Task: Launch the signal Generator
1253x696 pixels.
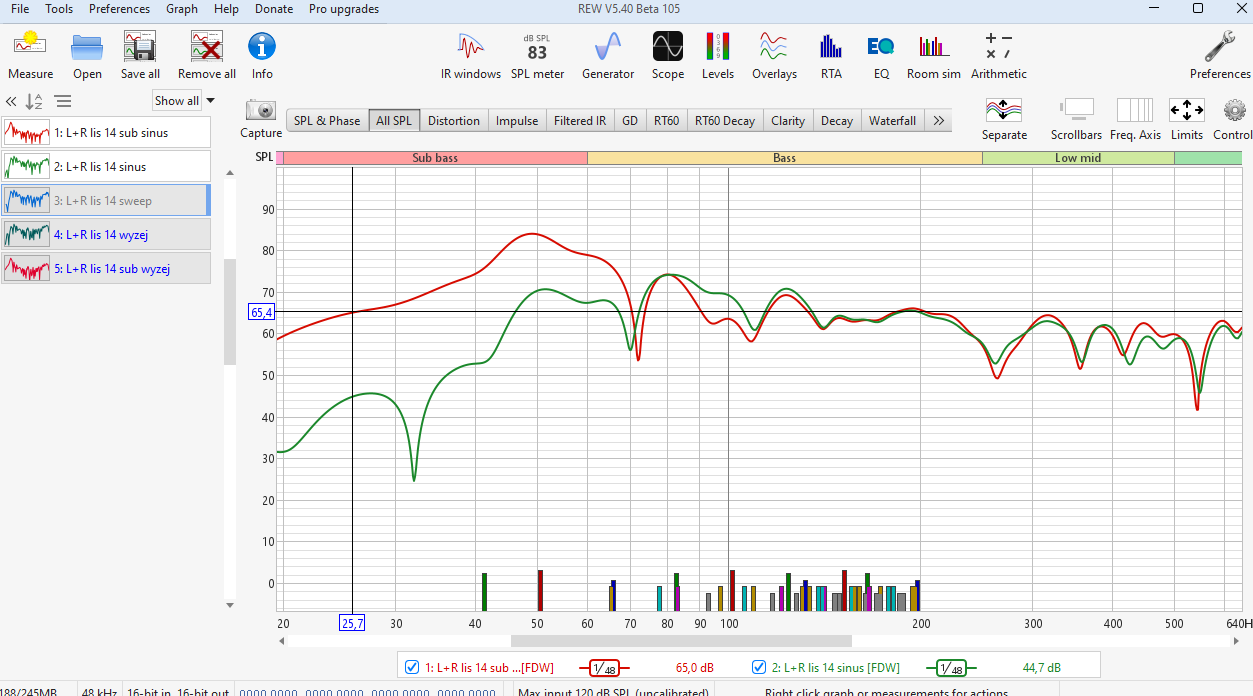Action: click(x=608, y=54)
